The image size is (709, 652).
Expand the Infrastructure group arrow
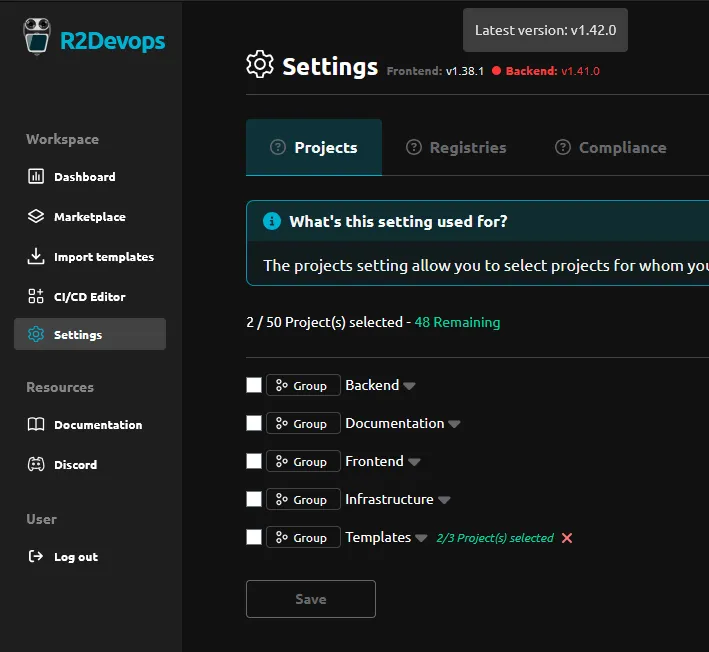point(444,500)
